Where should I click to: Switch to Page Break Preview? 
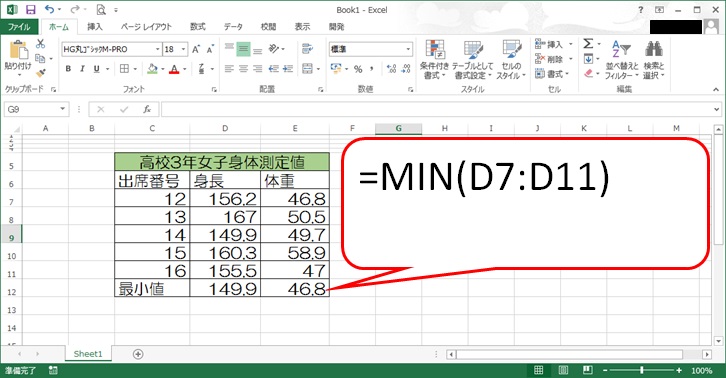click(588, 370)
